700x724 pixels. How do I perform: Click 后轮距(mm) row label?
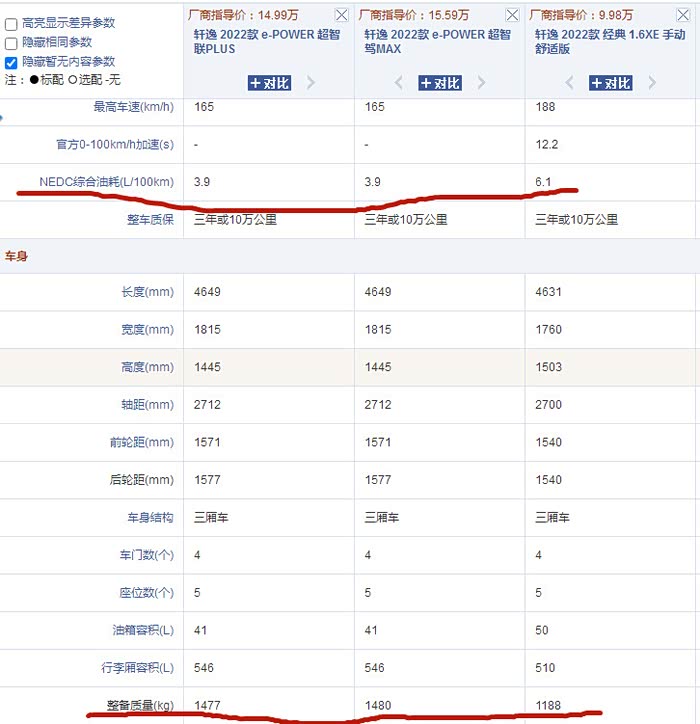[142, 480]
